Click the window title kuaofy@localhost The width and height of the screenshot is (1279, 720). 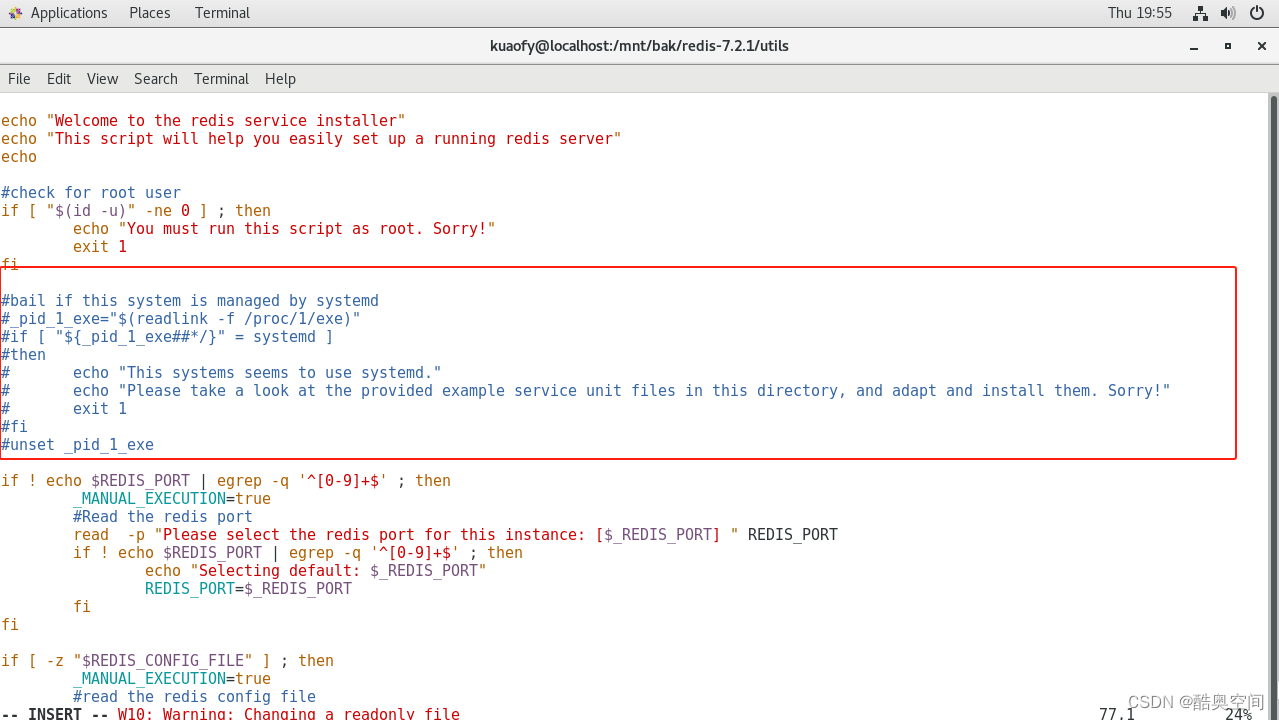click(x=639, y=46)
